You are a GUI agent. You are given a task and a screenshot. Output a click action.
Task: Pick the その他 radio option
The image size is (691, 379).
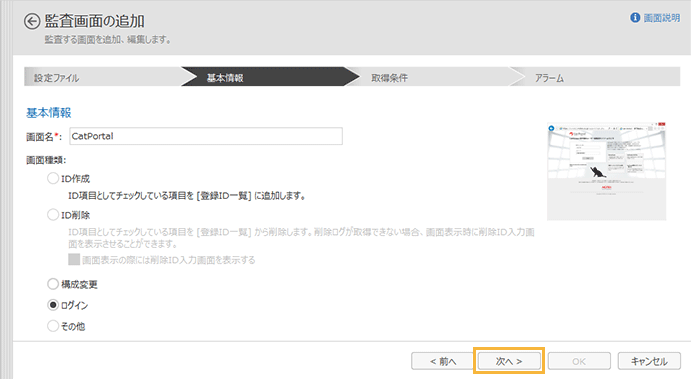pyautogui.click(x=53, y=326)
